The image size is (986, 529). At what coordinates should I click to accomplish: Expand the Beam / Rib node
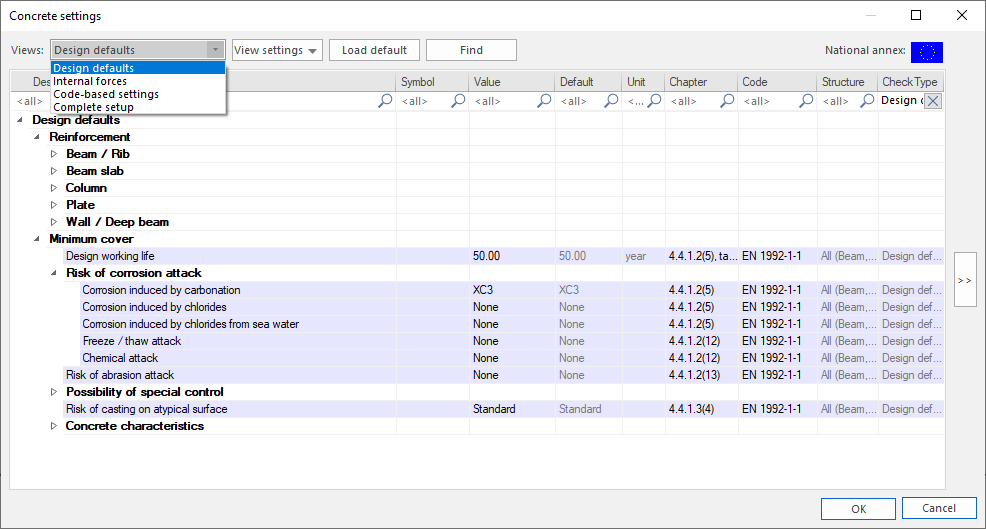pyautogui.click(x=55, y=154)
